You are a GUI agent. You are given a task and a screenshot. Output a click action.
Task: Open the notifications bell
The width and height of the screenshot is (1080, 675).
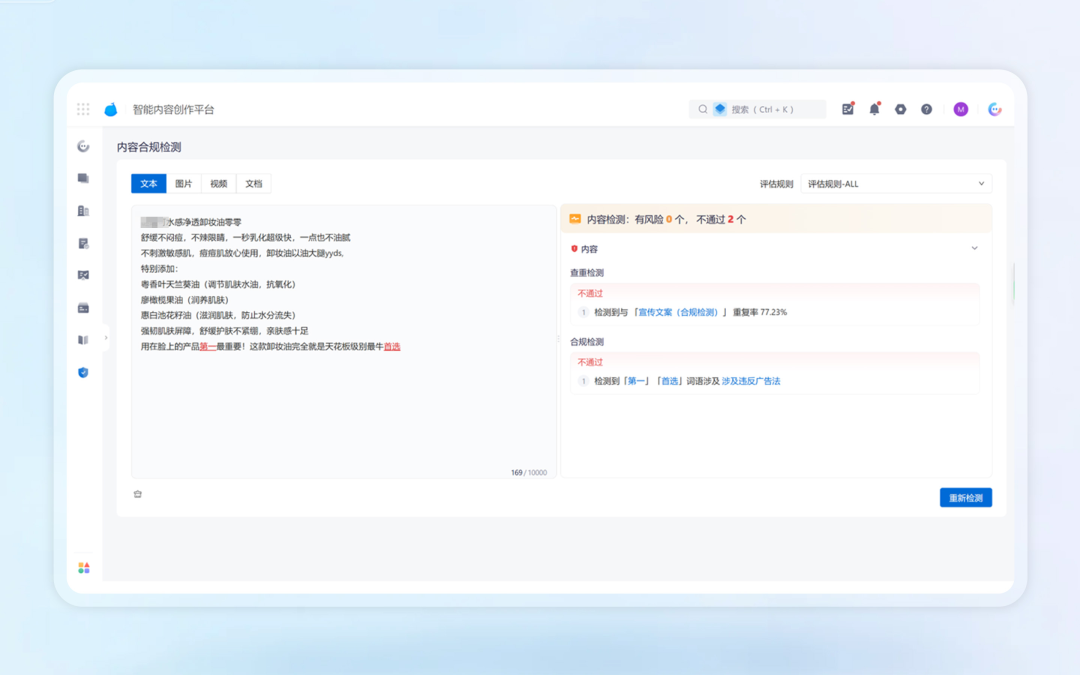874,109
